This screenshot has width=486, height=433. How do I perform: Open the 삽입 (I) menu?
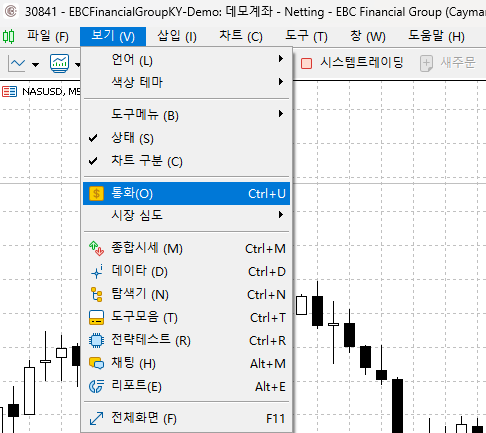click(177, 36)
